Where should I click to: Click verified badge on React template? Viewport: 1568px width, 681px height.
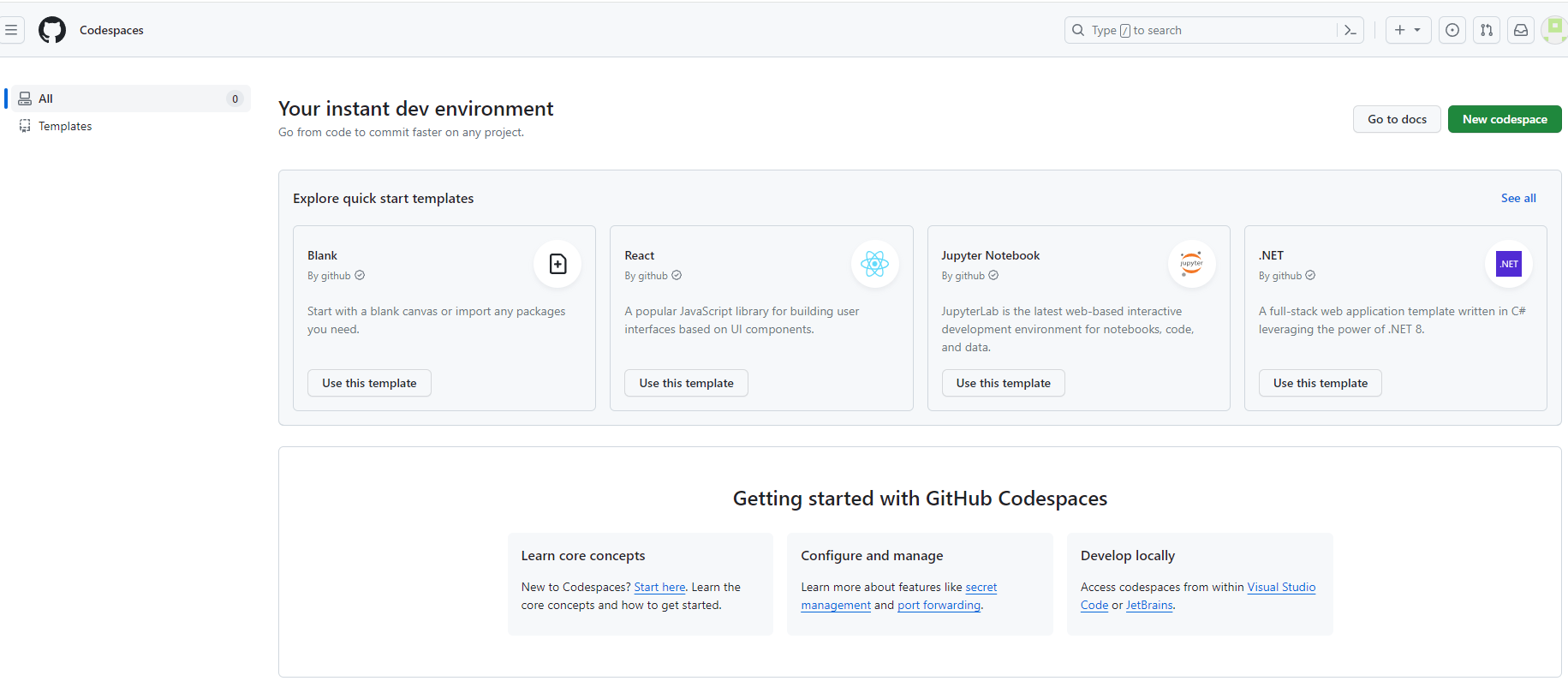677,275
